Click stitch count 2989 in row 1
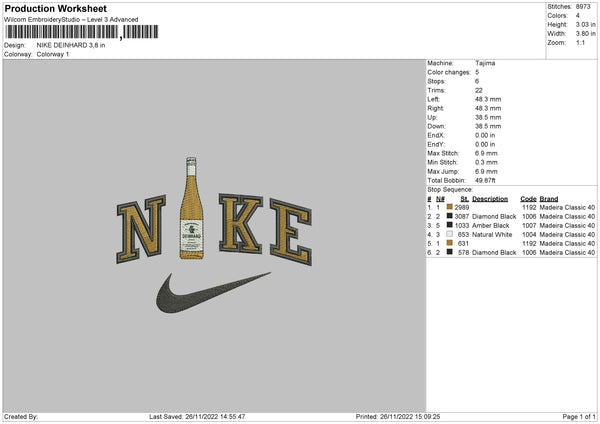Image resolution: width=600 pixels, height=424 pixels. tap(462, 207)
